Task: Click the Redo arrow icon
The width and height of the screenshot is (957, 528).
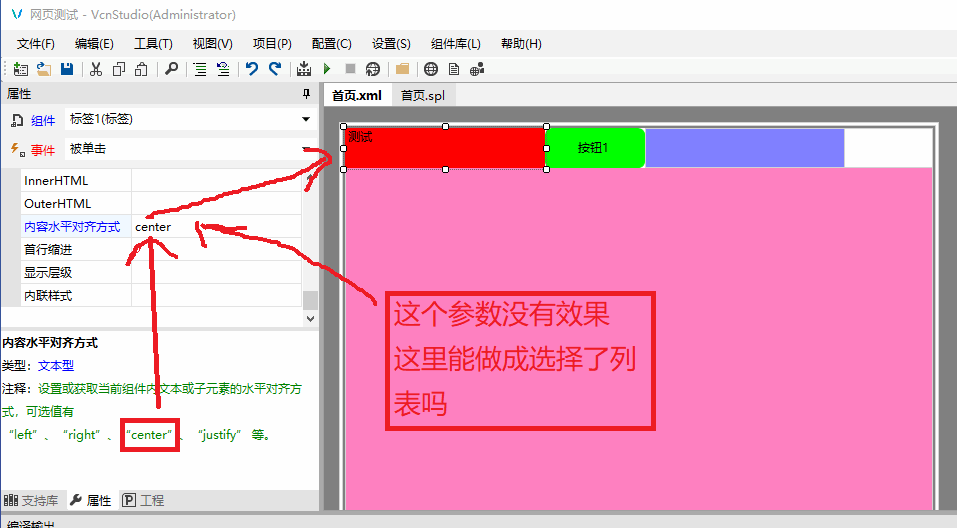Action: [274, 69]
